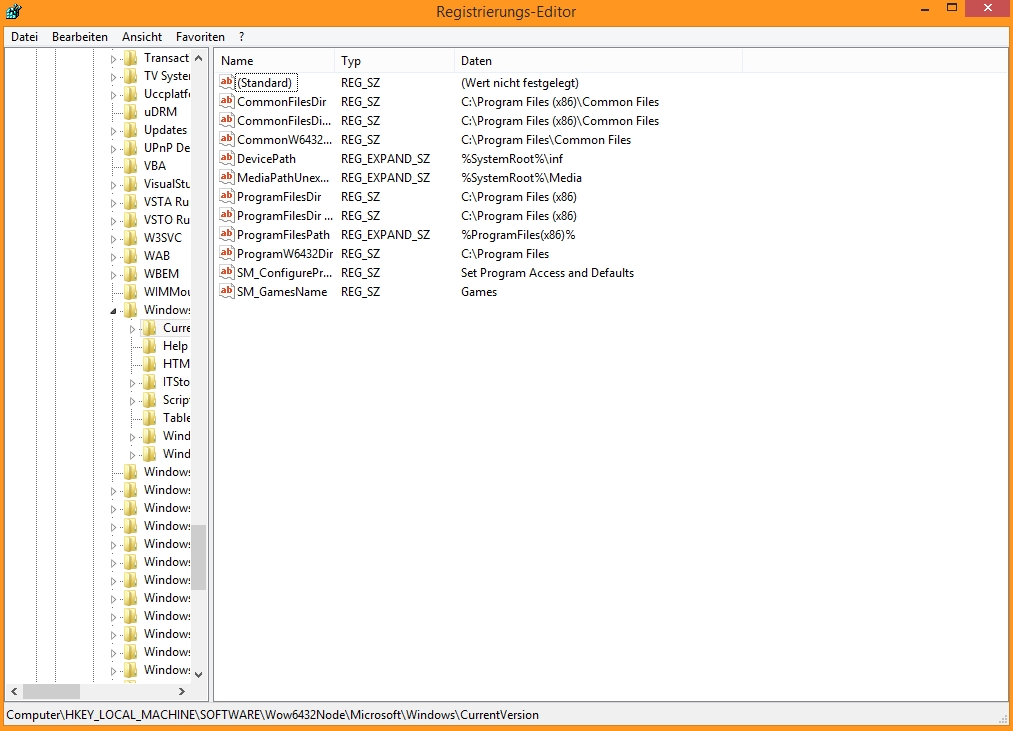The width and height of the screenshot is (1013, 731).
Task: Click REG_EXPAND_SZ type of ProgramFilesPath
Action: click(x=385, y=235)
